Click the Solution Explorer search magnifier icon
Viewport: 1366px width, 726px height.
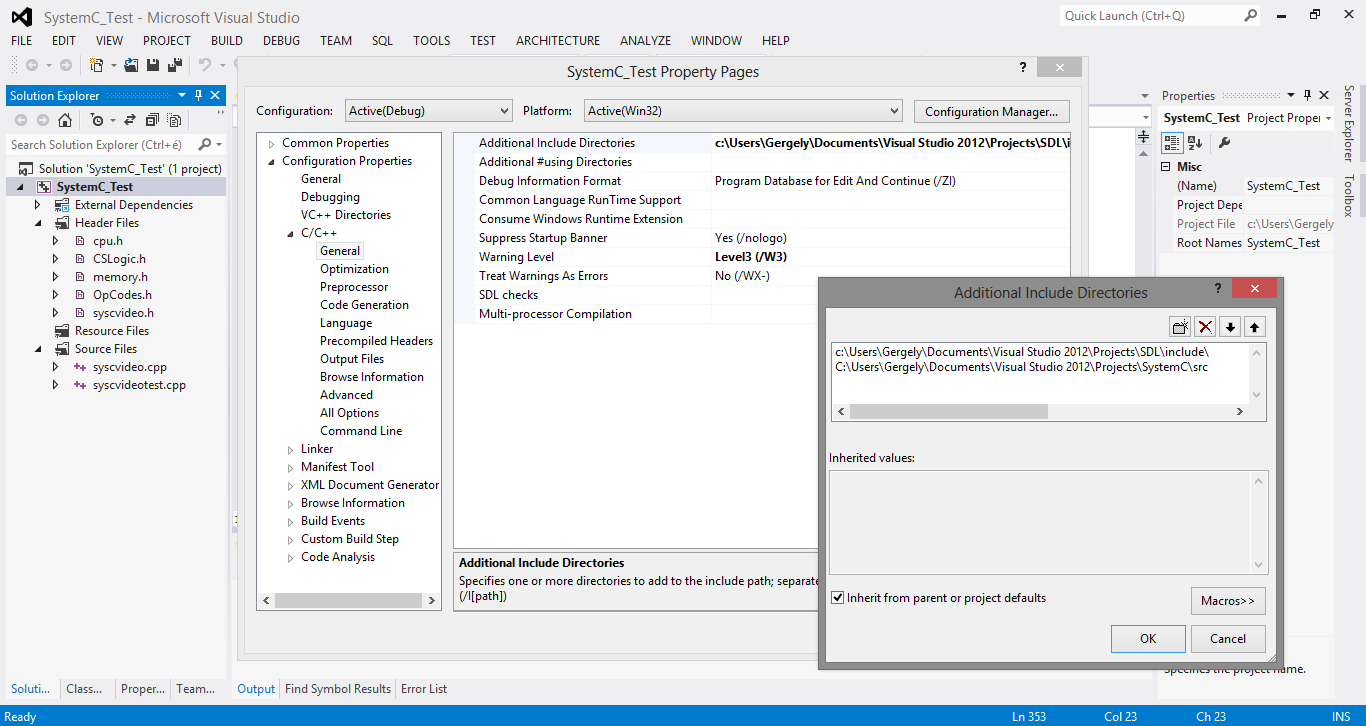pyautogui.click(x=204, y=145)
